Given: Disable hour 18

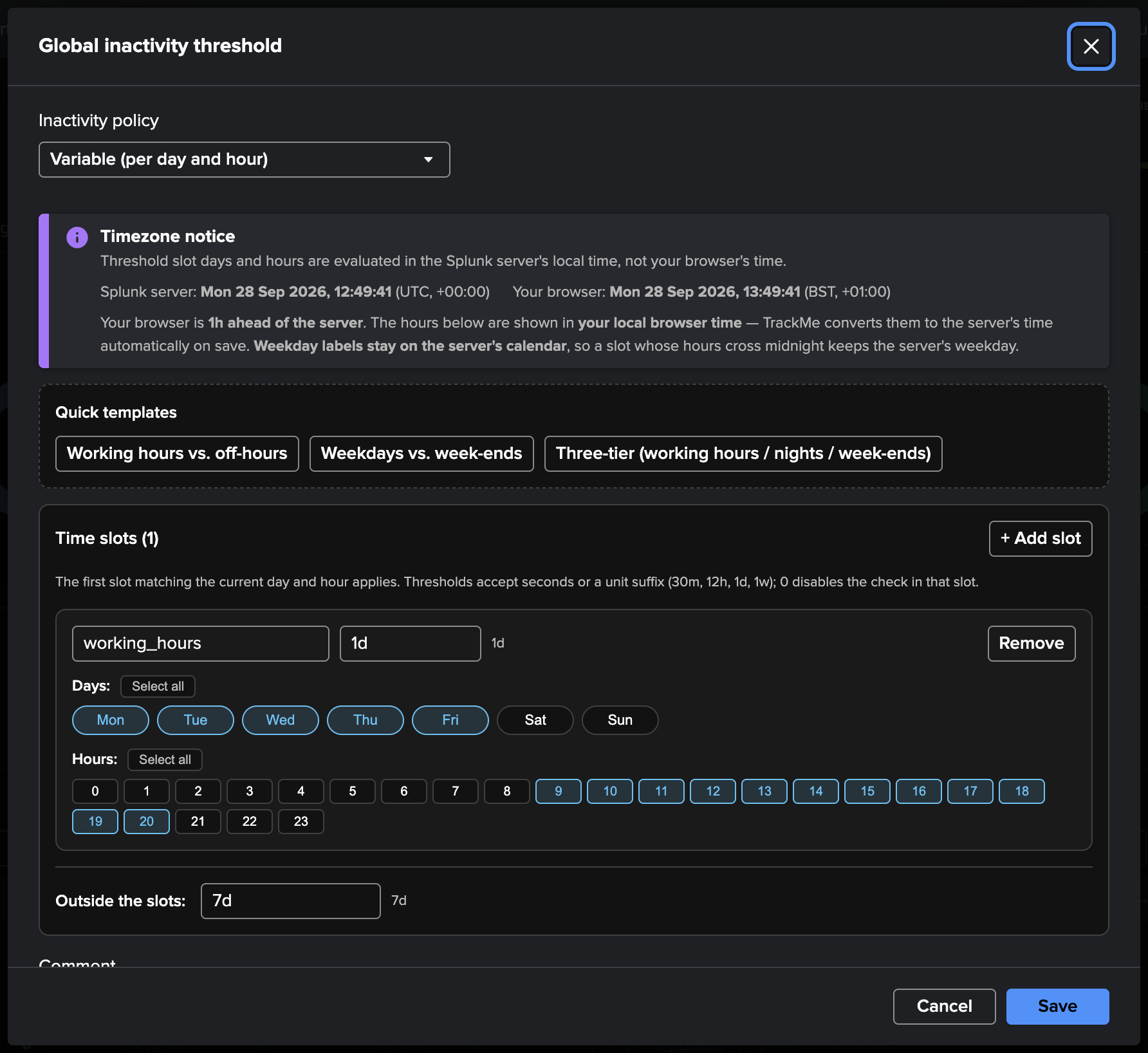Looking at the screenshot, I should click(x=1022, y=791).
